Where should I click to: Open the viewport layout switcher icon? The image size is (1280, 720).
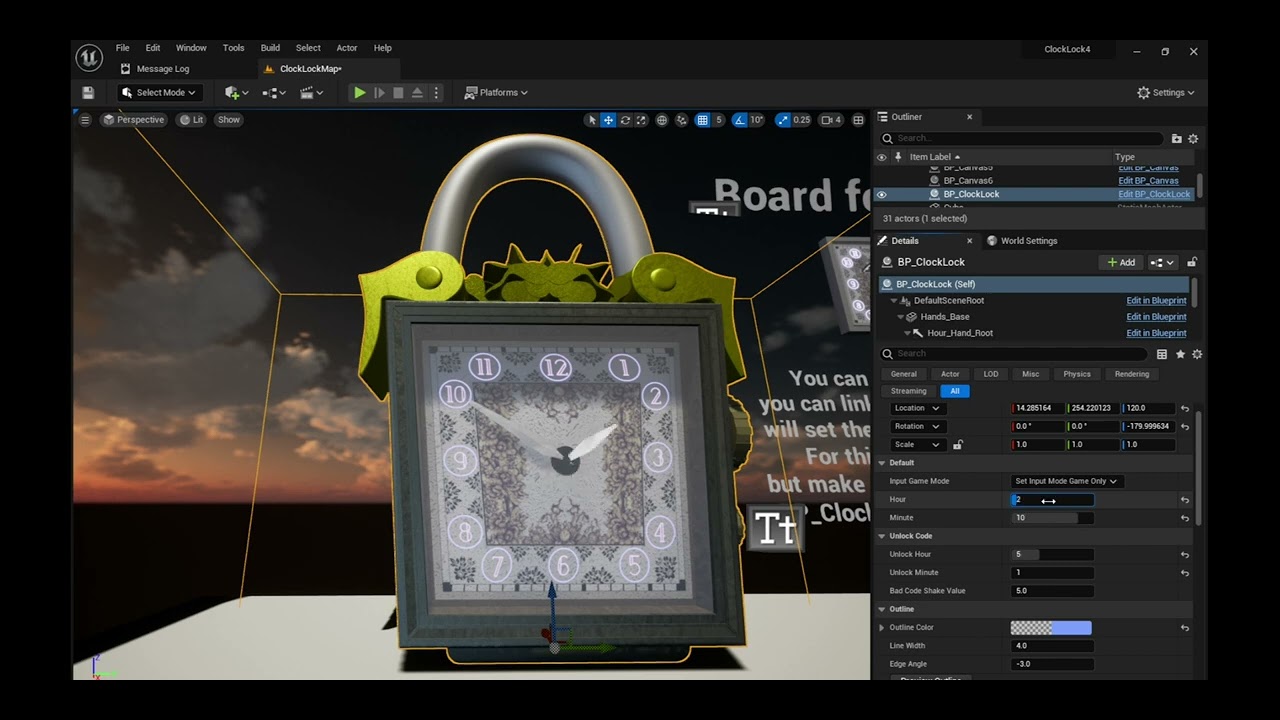[x=858, y=120]
